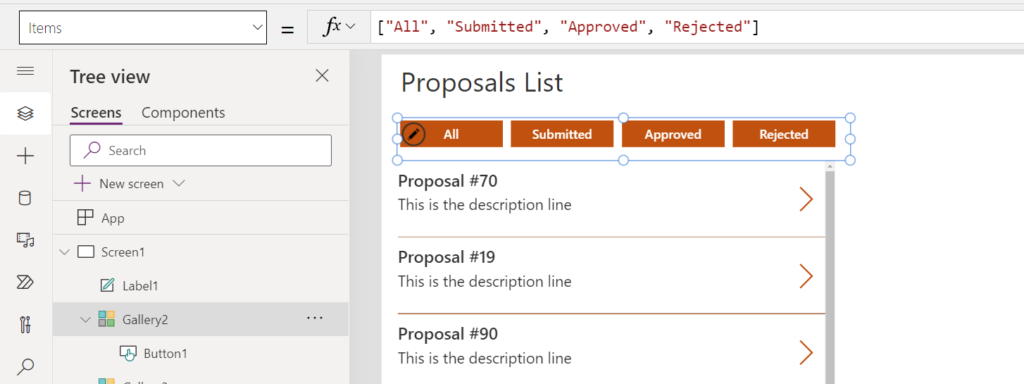Open the Items property dropdown
This screenshot has width=1024, height=384.
click(x=143, y=27)
